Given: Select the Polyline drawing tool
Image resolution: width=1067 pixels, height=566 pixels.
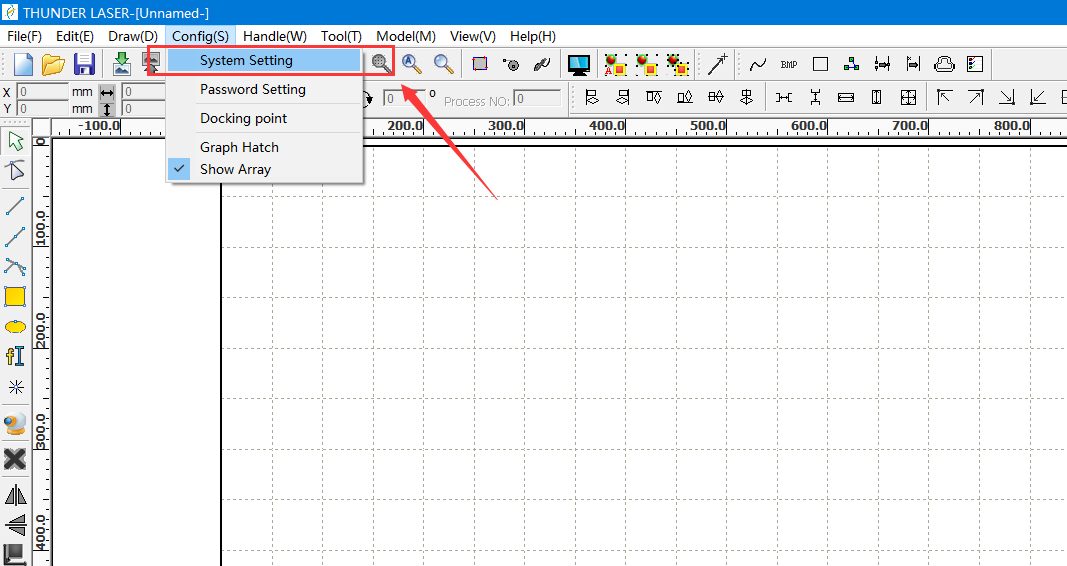Looking at the screenshot, I should click(x=15, y=237).
